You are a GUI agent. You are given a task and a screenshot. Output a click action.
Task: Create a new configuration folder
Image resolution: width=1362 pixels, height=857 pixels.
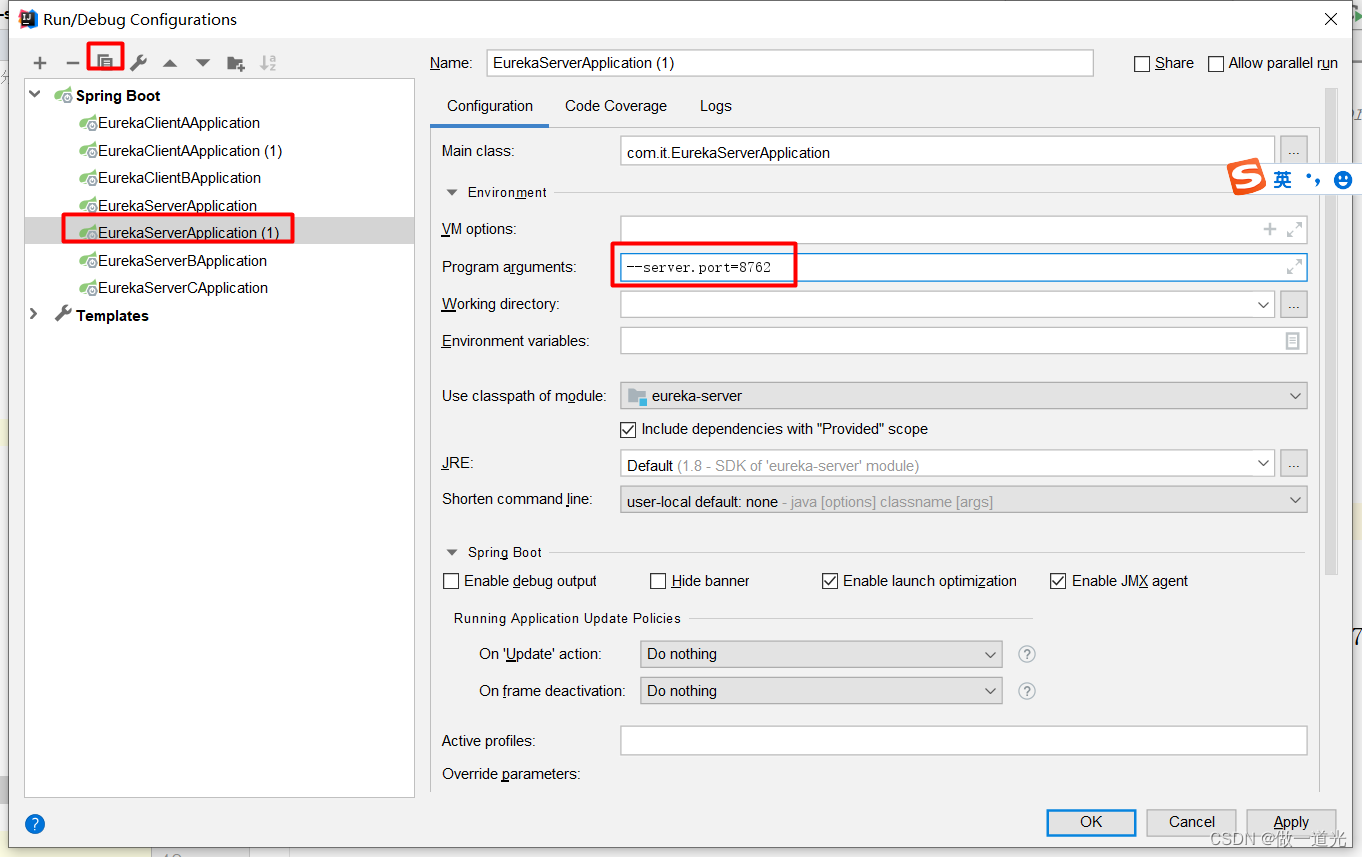click(x=235, y=62)
